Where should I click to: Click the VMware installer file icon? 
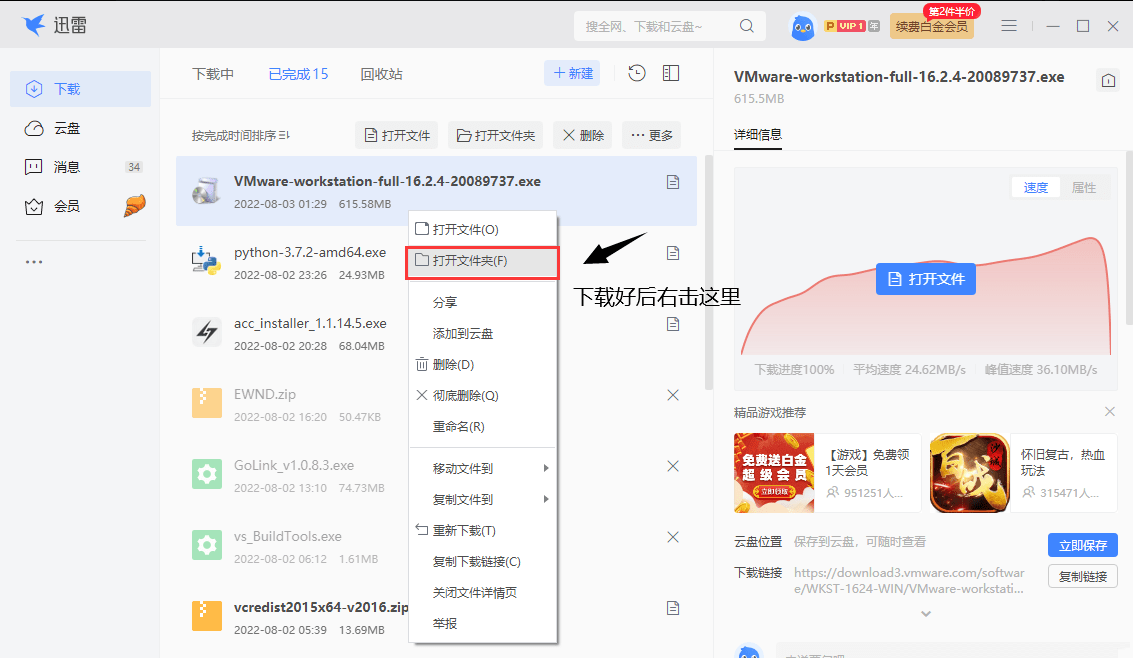pyautogui.click(x=206, y=190)
